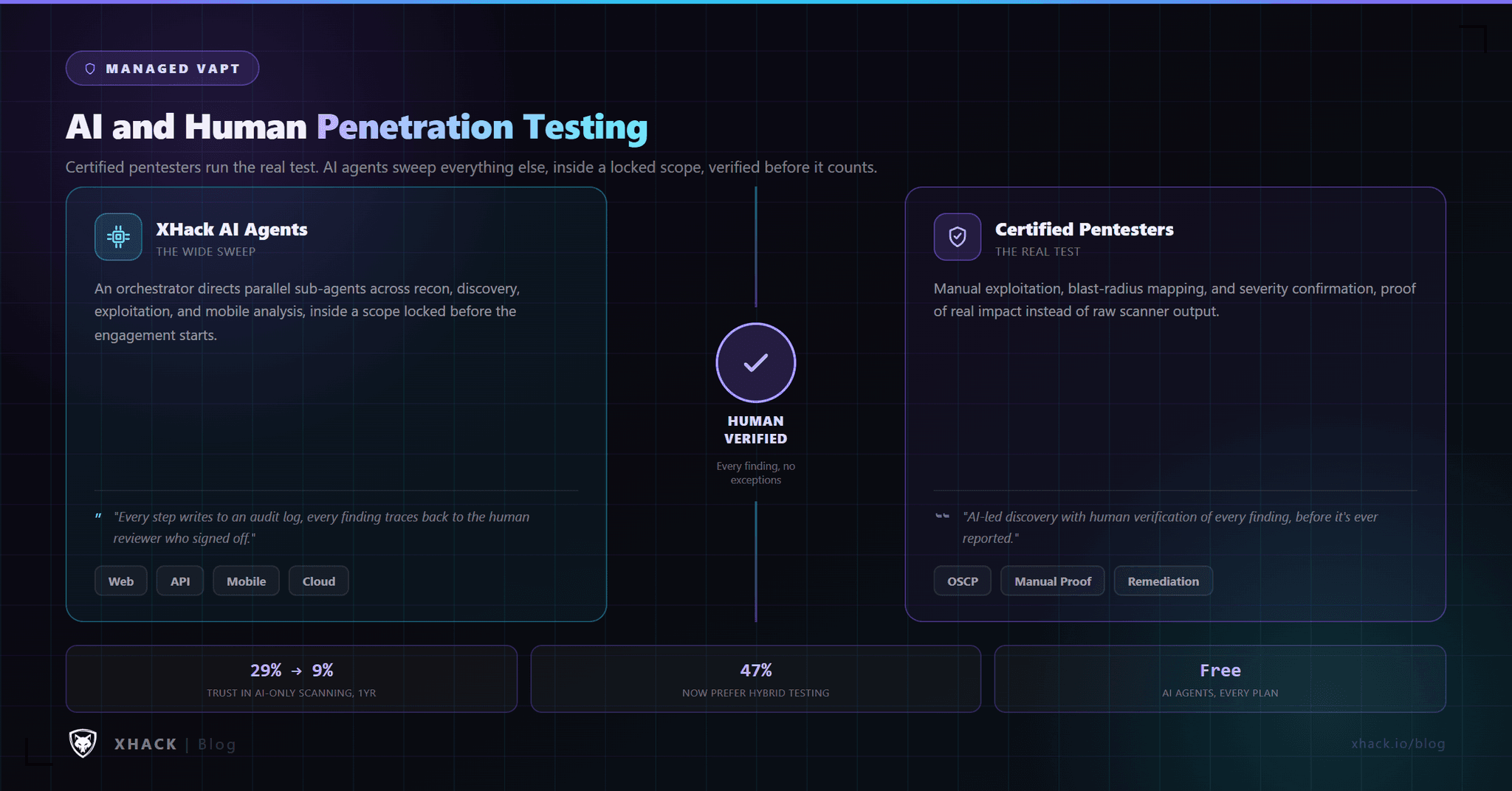Click the 'TRUST IN AI-ONLY SCANNING, 1YR' label
Image resolution: width=1512 pixels, height=791 pixels.
[292, 693]
